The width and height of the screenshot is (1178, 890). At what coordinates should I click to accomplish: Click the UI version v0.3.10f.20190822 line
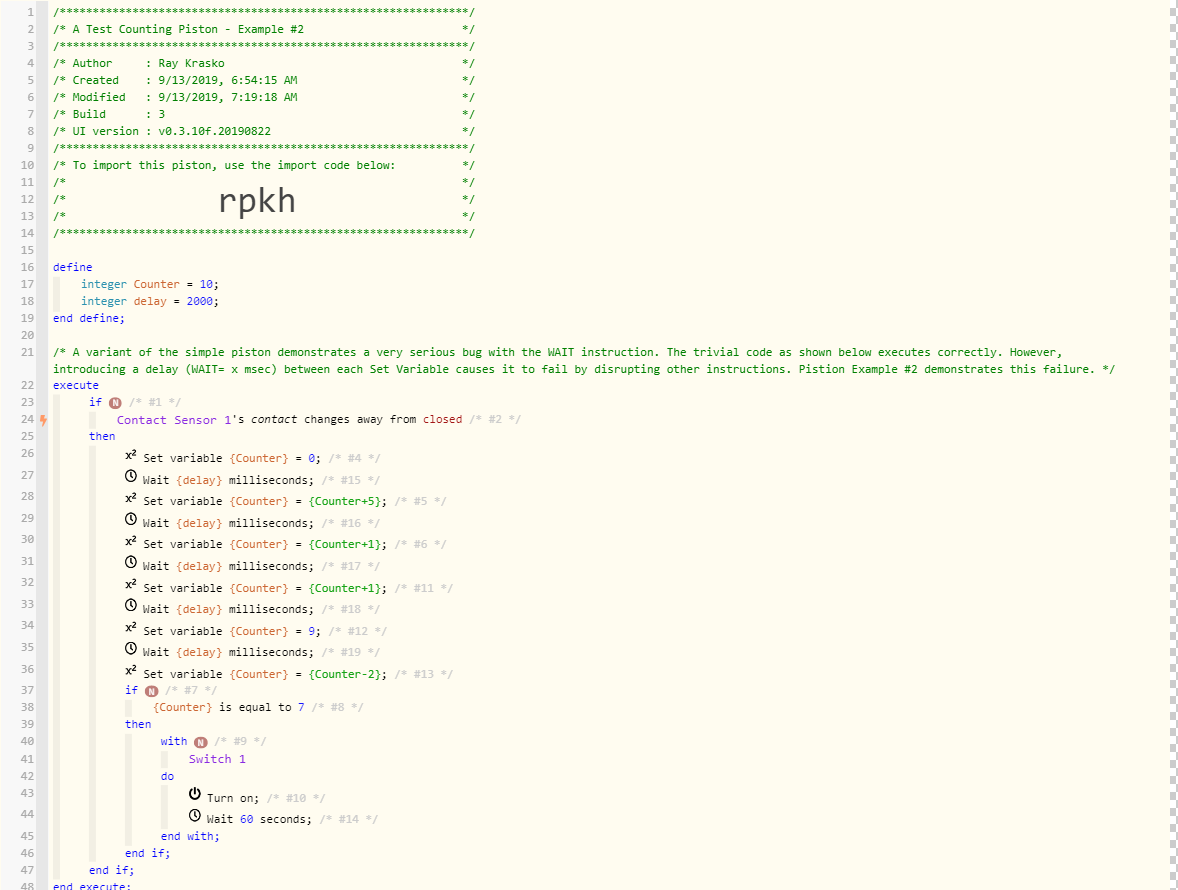point(264,131)
